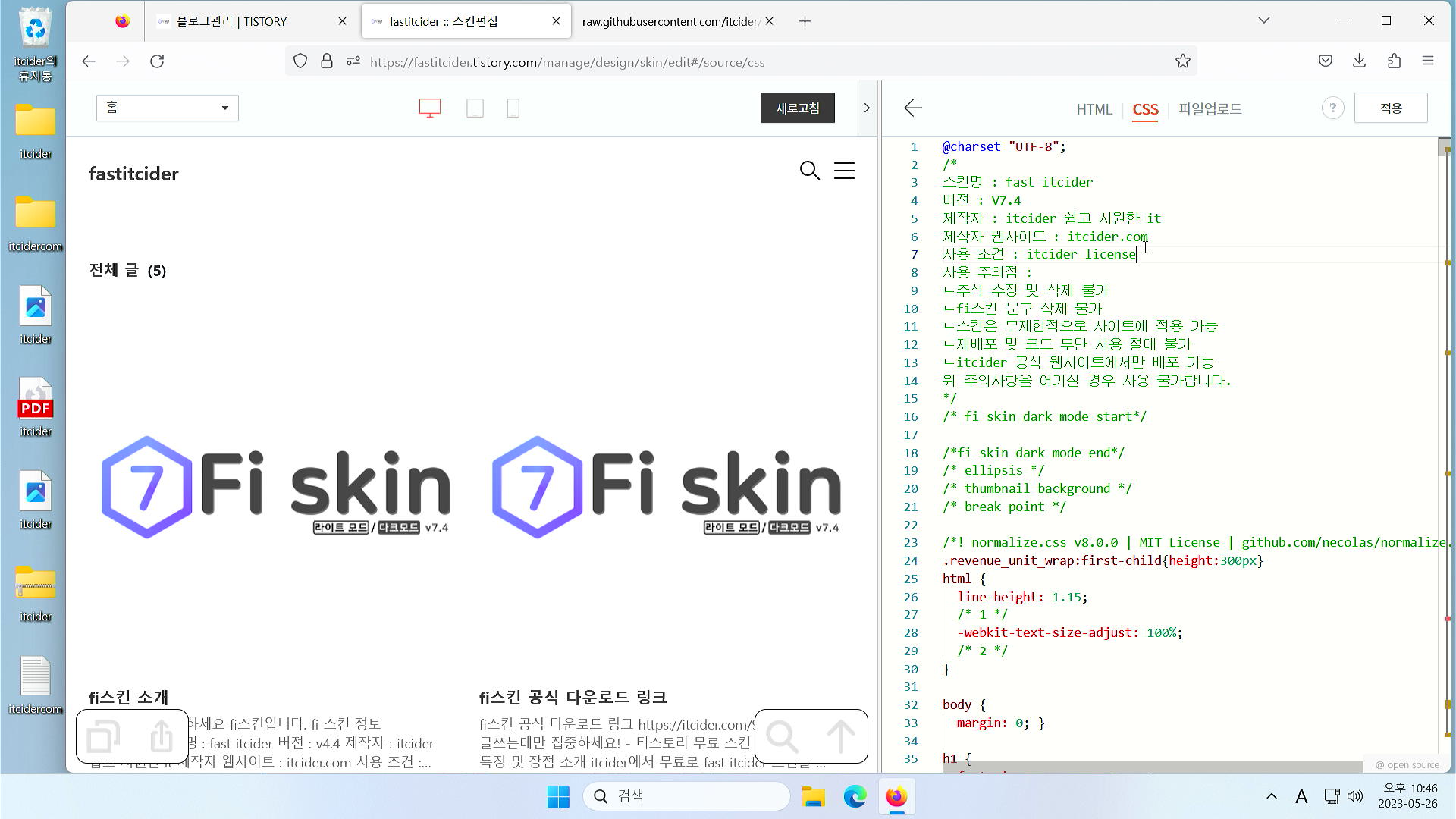Open the site permissions icon
The image size is (1456, 819).
353,61
